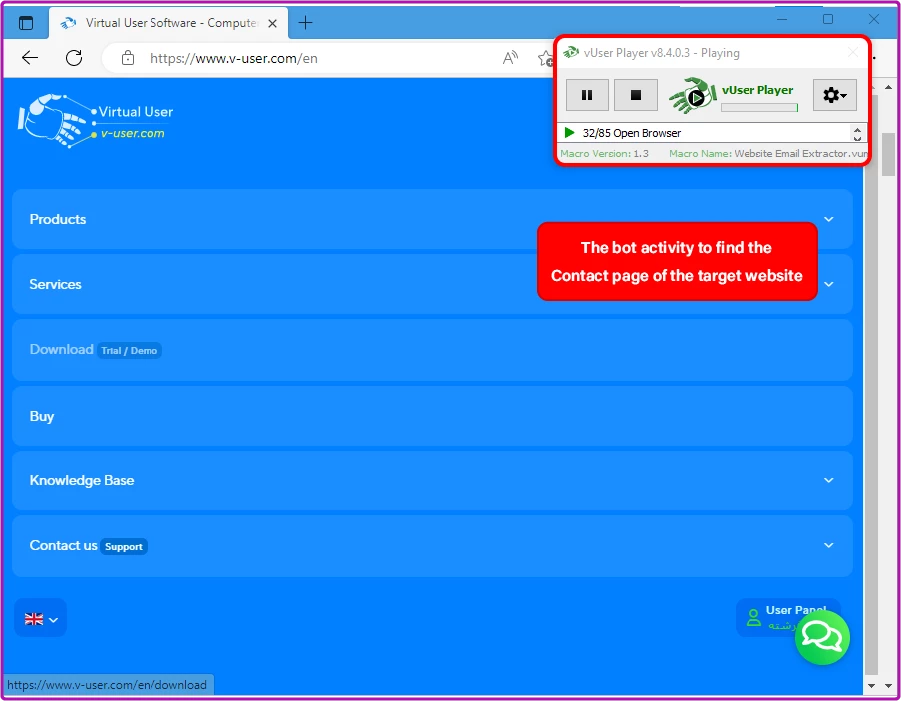Screen dimensions: 901x701
Task: Select the 32/85 Open Browser command row
Action: point(705,133)
